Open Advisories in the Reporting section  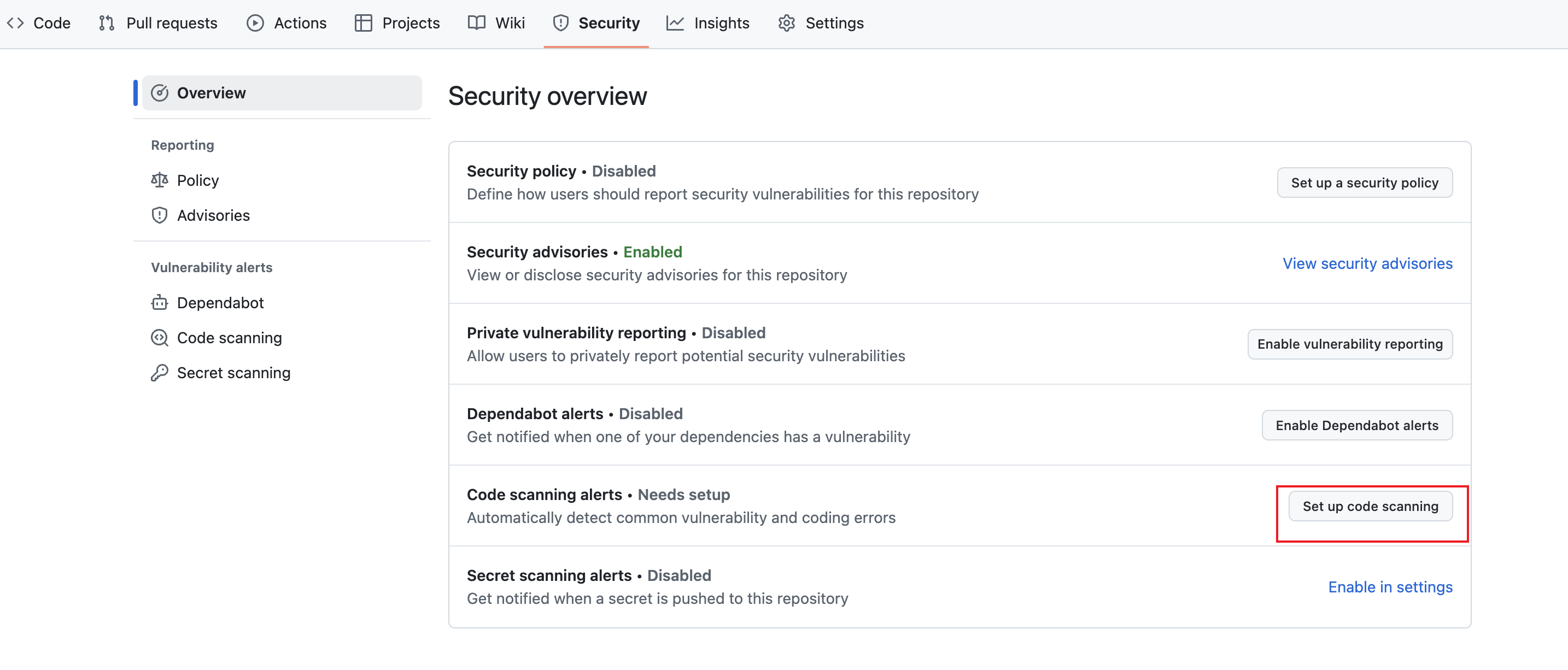point(213,215)
